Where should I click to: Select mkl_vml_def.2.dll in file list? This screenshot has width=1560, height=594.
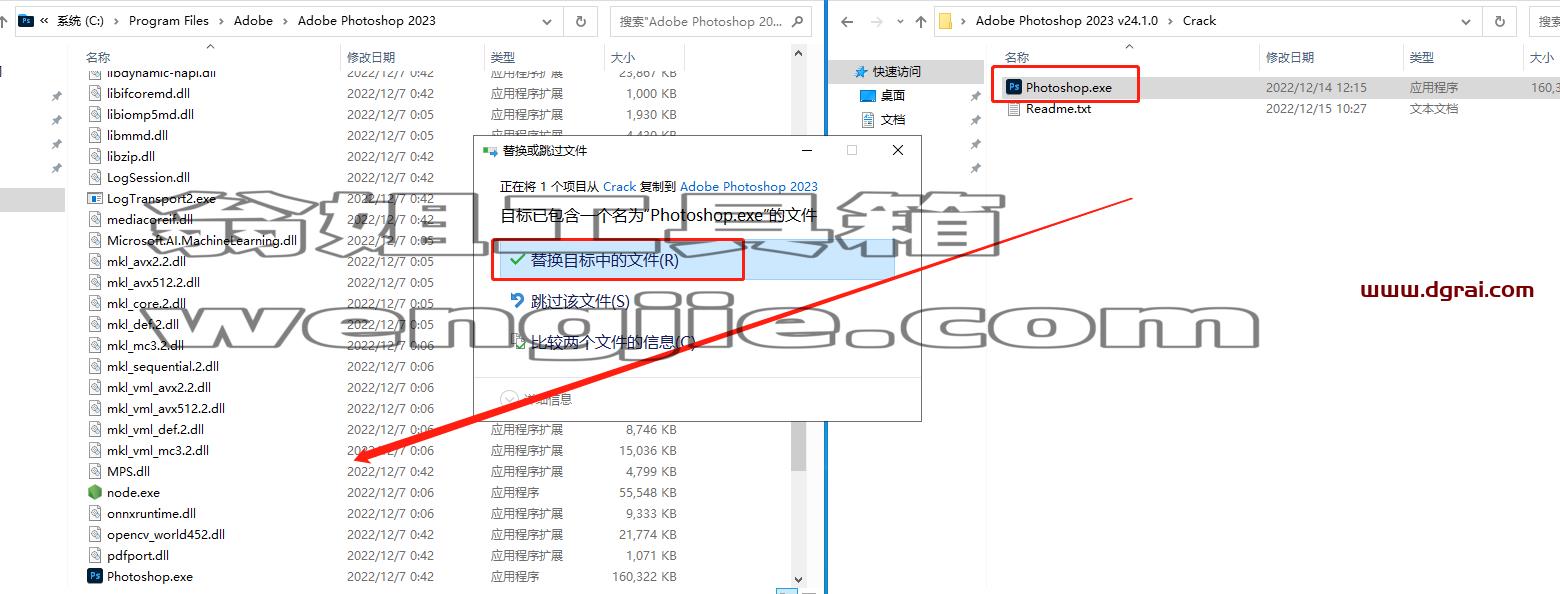[x=155, y=429]
